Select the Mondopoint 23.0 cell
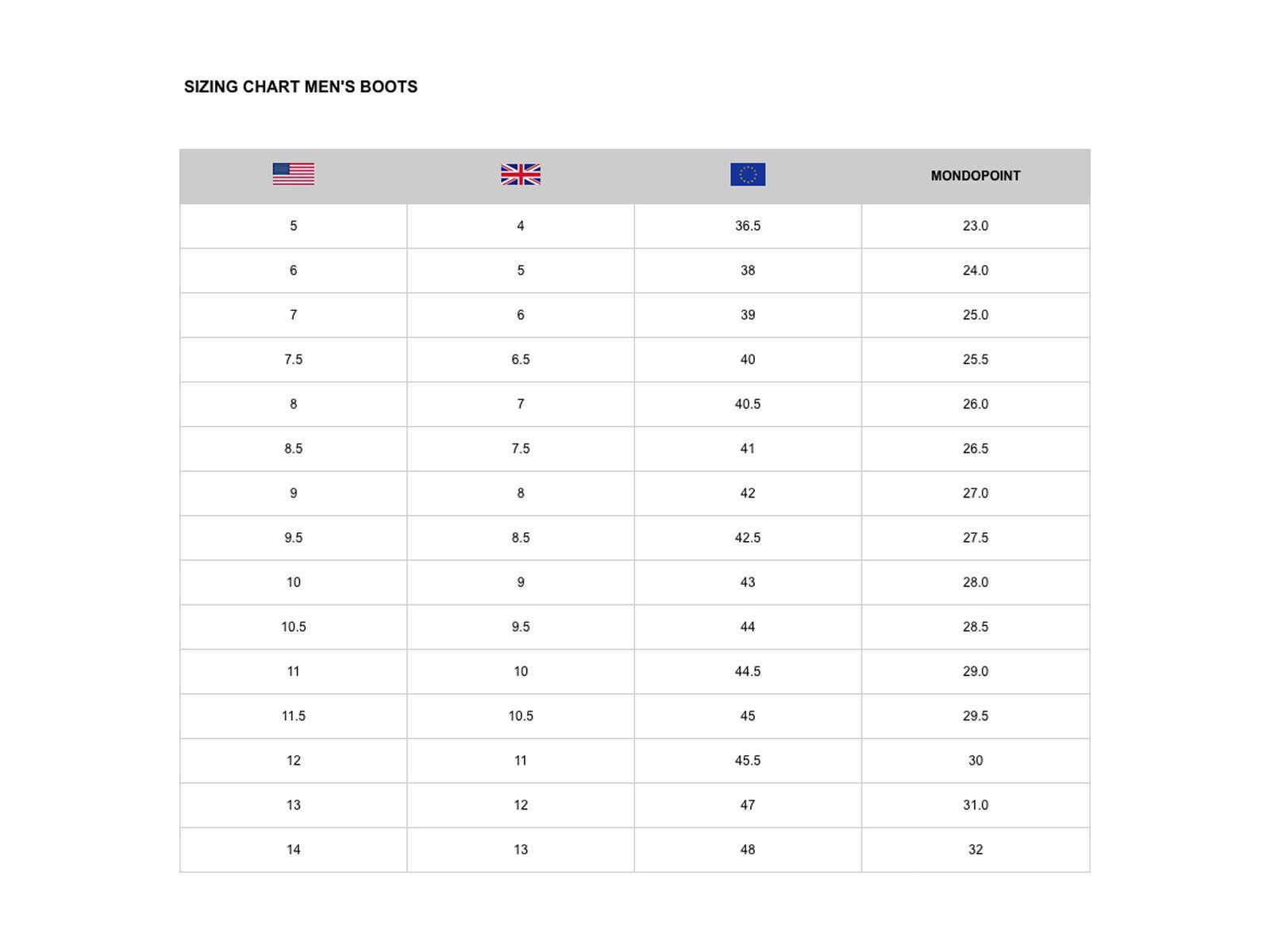 point(976,226)
